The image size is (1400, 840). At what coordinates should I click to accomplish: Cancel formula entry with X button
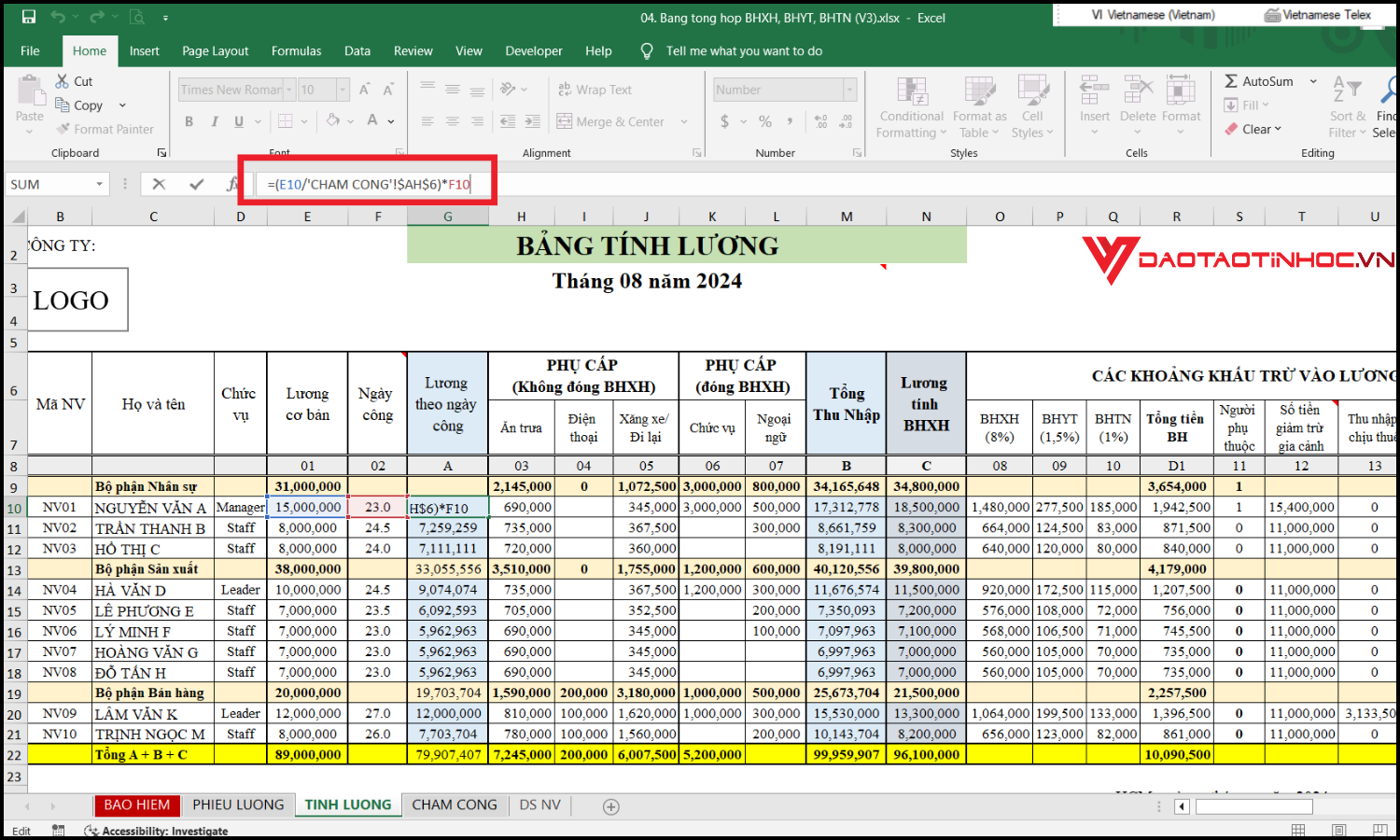(x=159, y=185)
